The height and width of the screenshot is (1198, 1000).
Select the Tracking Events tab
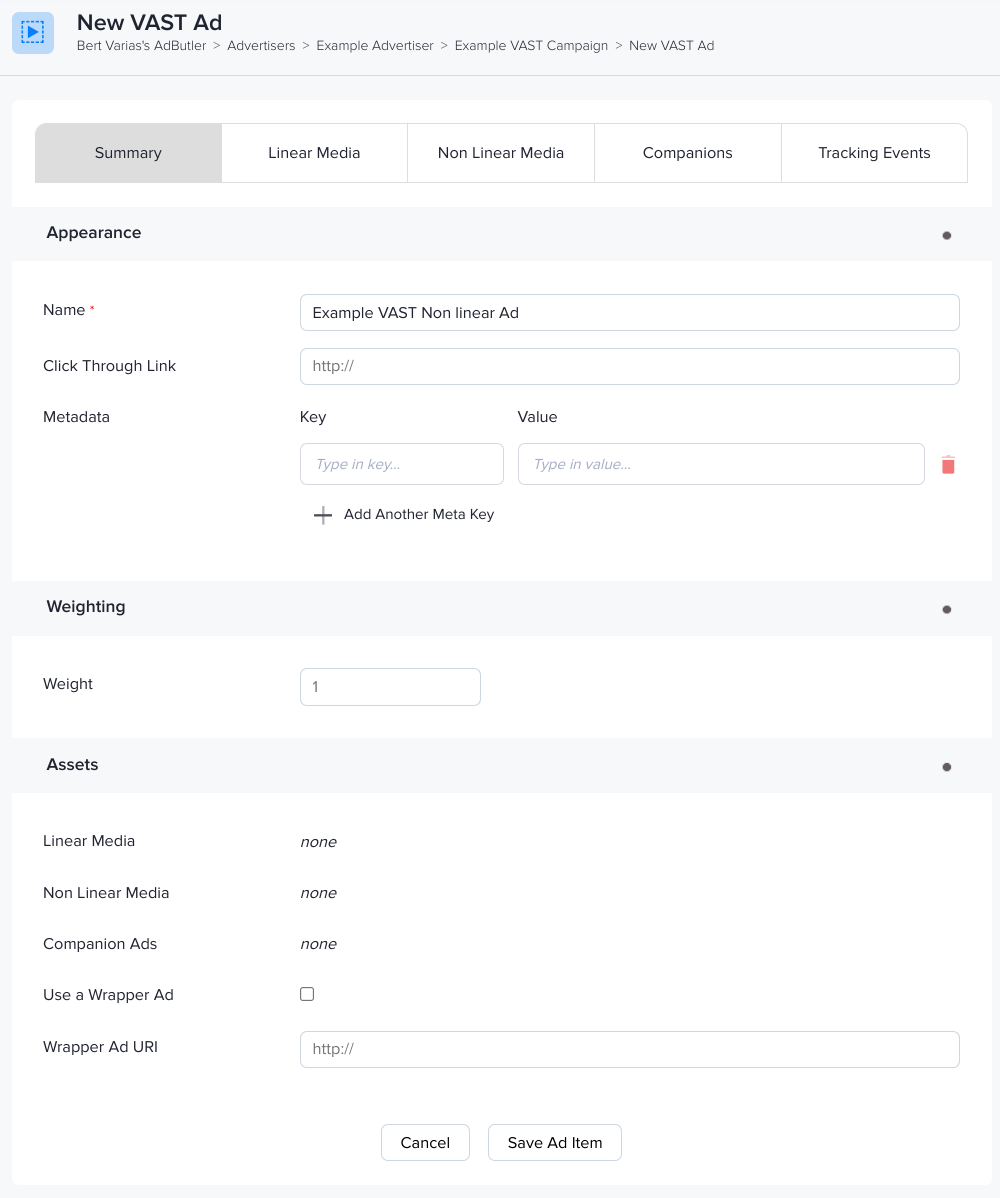[875, 153]
